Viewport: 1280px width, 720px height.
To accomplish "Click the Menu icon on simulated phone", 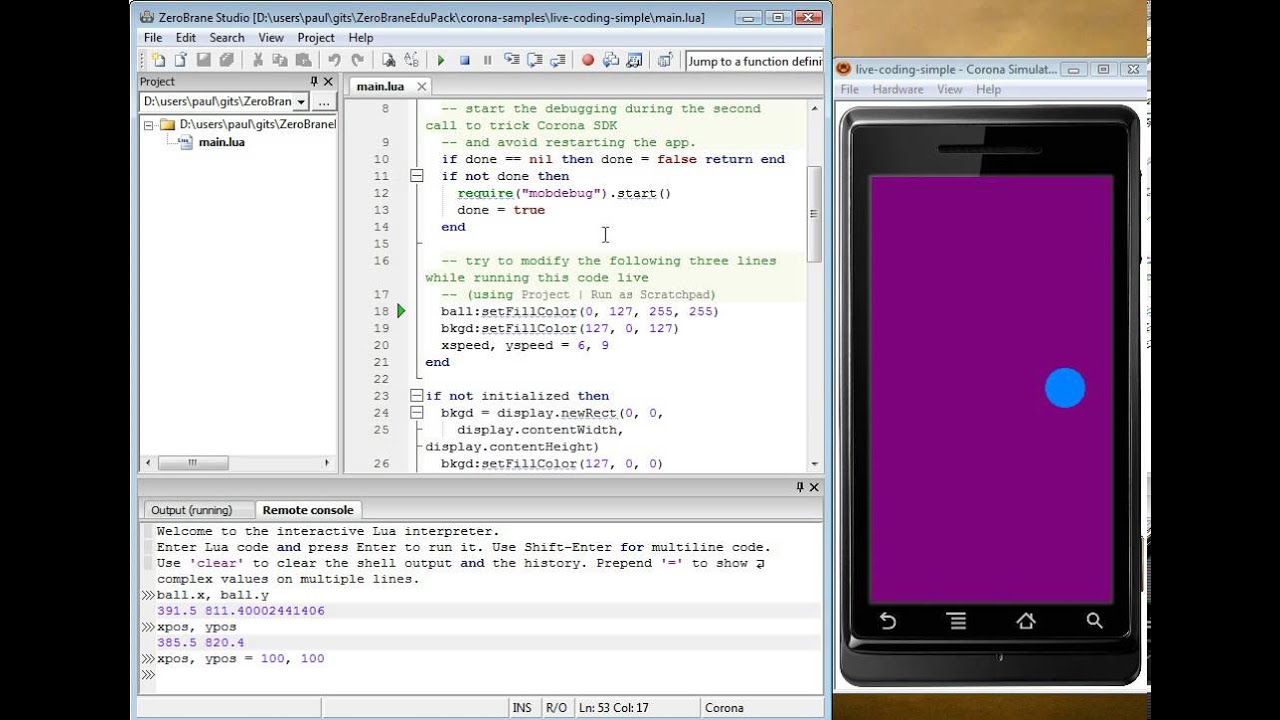I will [x=957, y=621].
